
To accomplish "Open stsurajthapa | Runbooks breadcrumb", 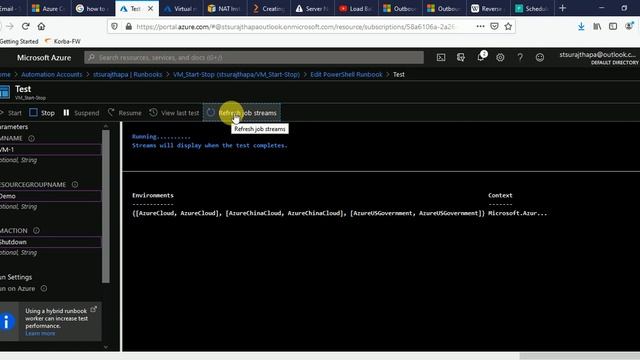I will (x=127, y=74).
